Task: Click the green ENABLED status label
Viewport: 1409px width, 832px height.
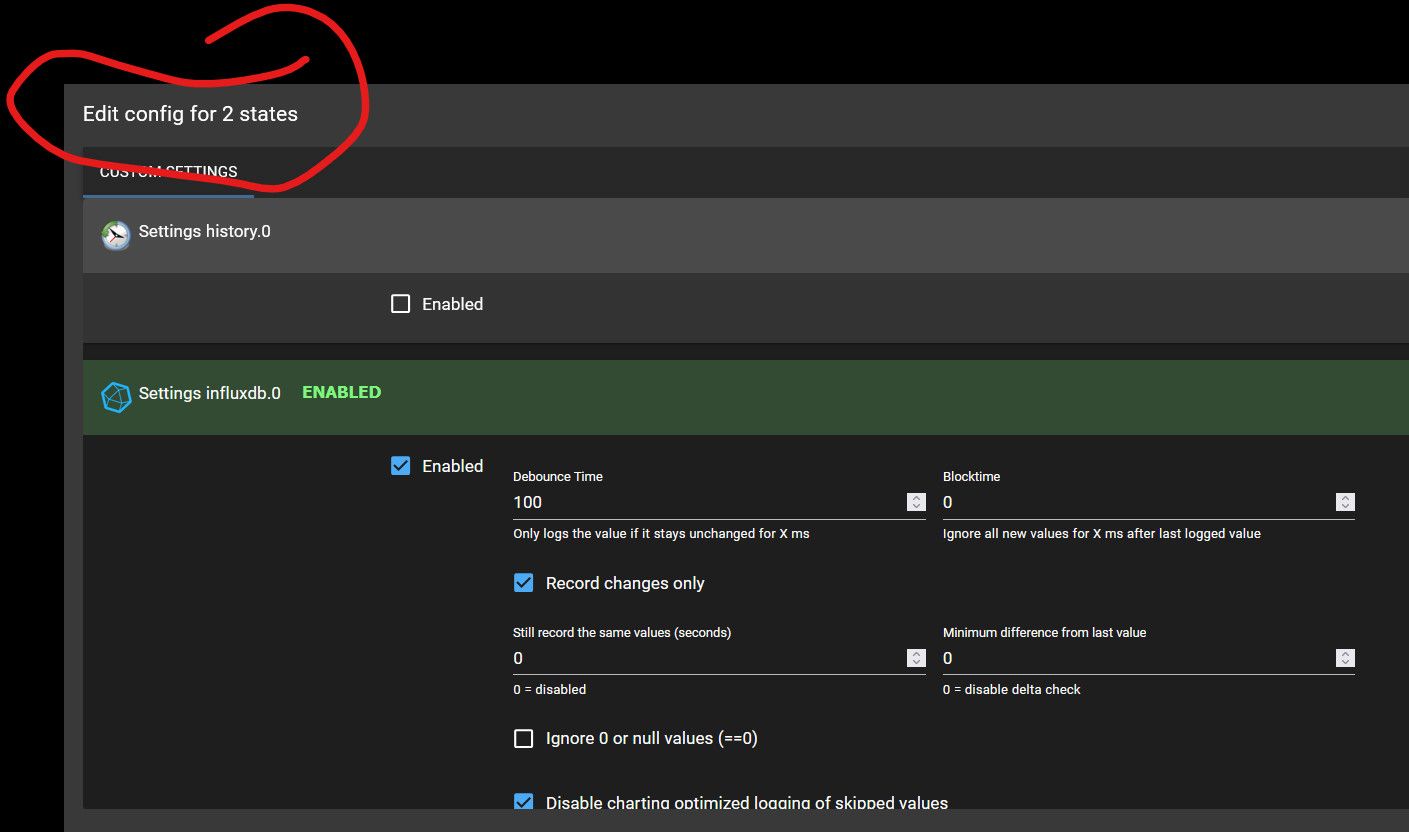Action: [341, 392]
